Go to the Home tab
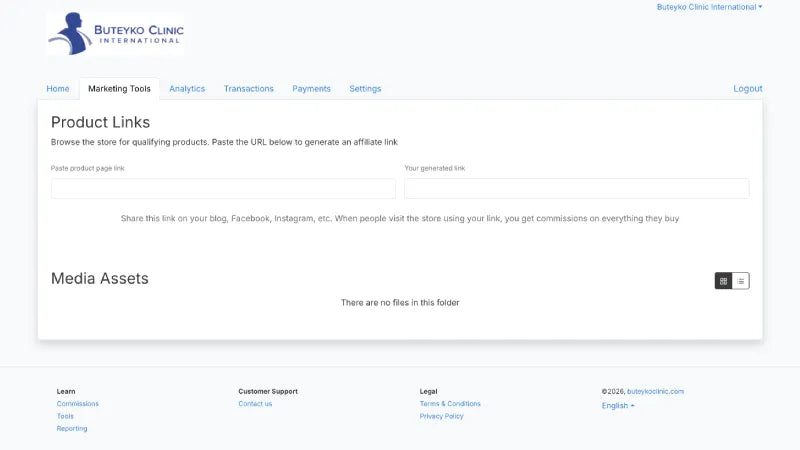Screen dimensions: 800x450 [58, 89]
